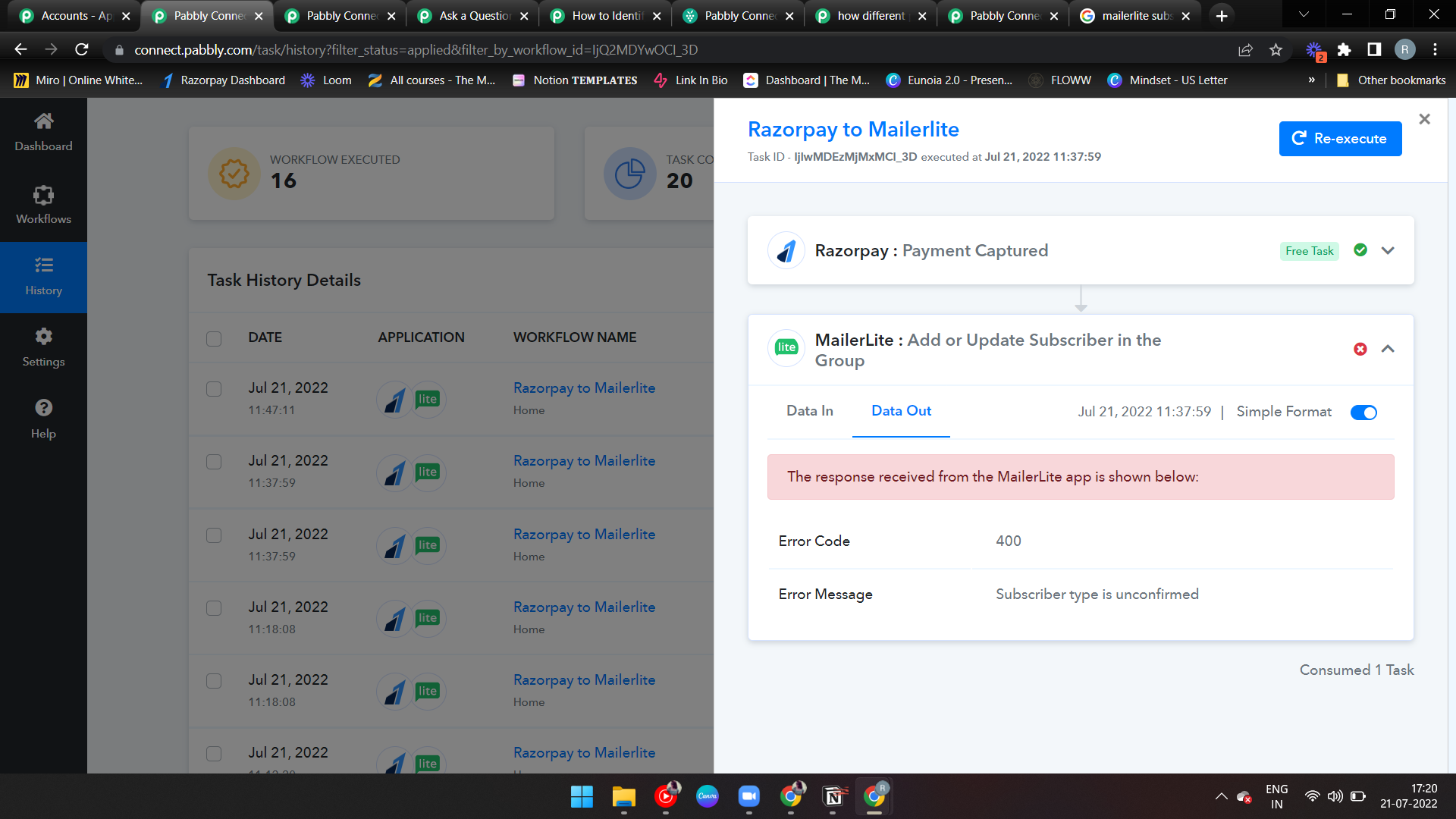This screenshot has height=819, width=1456.
Task: Open the Miro Online Whiteboard bookmark
Action: pyautogui.click(x=78, y=80)
